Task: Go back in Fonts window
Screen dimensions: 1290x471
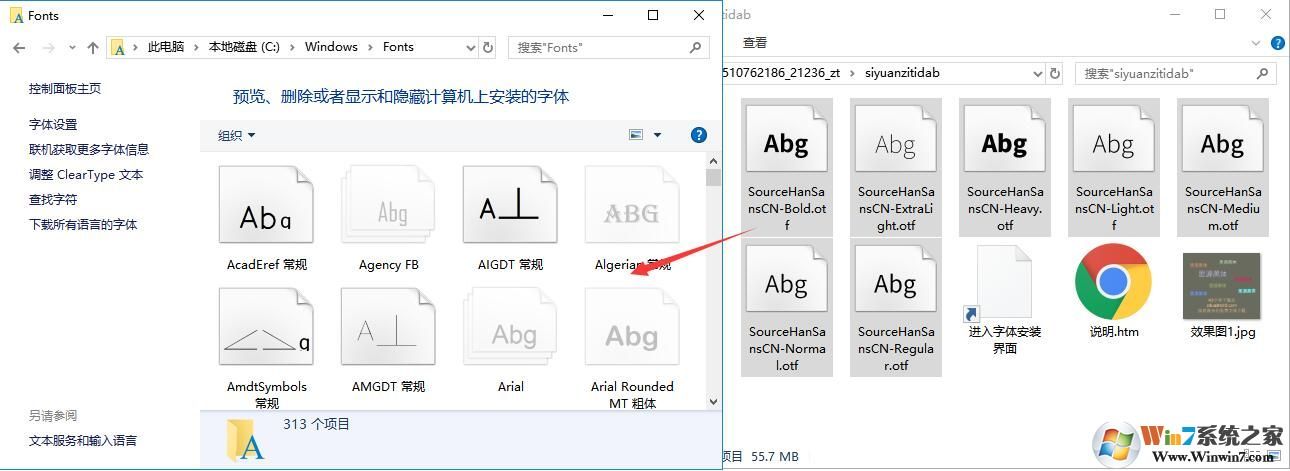Action: (x=19, y=47)
